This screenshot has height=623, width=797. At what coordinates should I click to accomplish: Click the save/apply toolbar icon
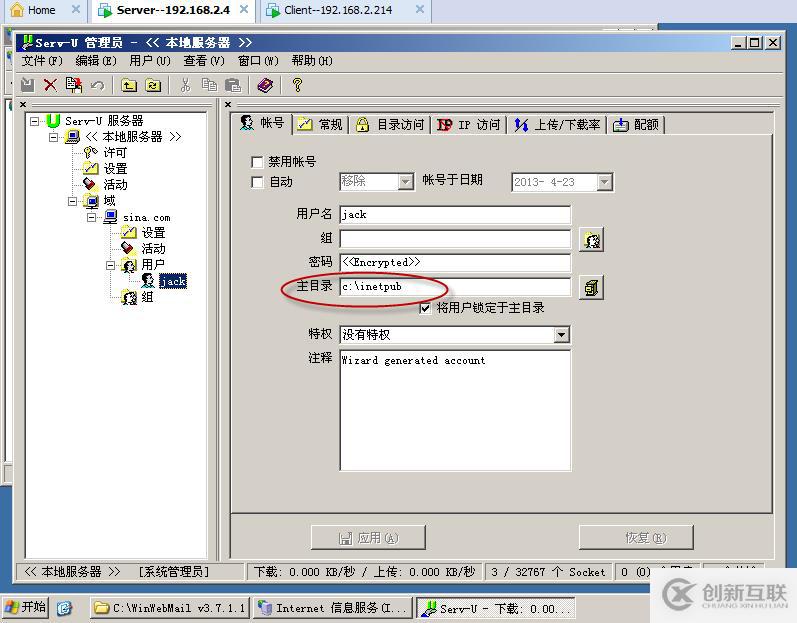click(x=27, y=85)
